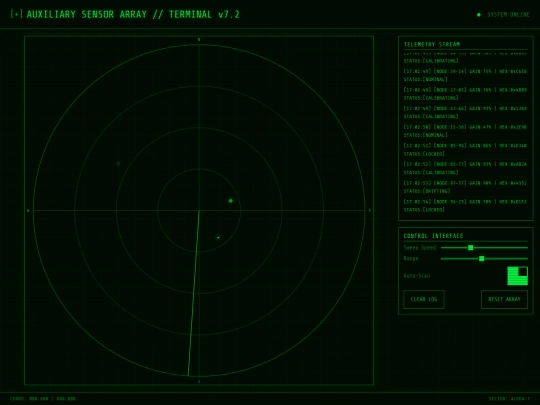Click the telemetry entry timestamped 17:02:51
Viewport: 540px width, 405px height.
[x=465, y=149]
